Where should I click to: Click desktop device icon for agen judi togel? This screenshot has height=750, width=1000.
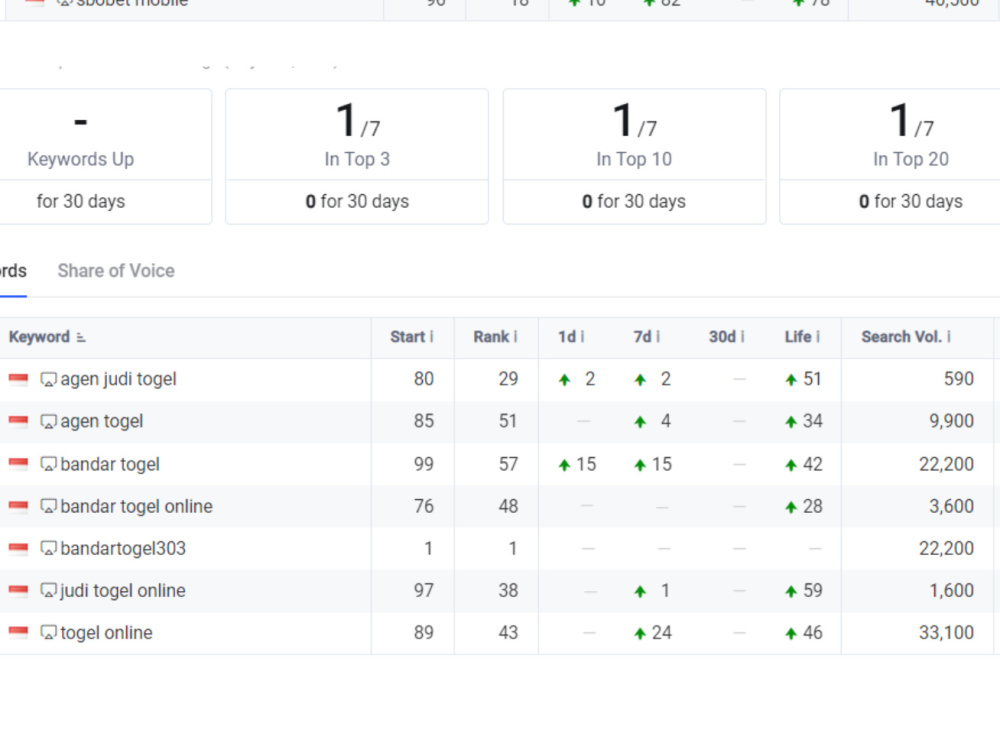pyautogui.click(x=48, y=379)
